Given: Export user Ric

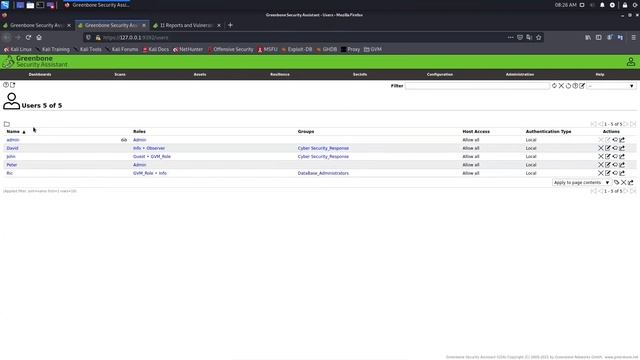Looking at the screenshot, I should tap(622, 173).
